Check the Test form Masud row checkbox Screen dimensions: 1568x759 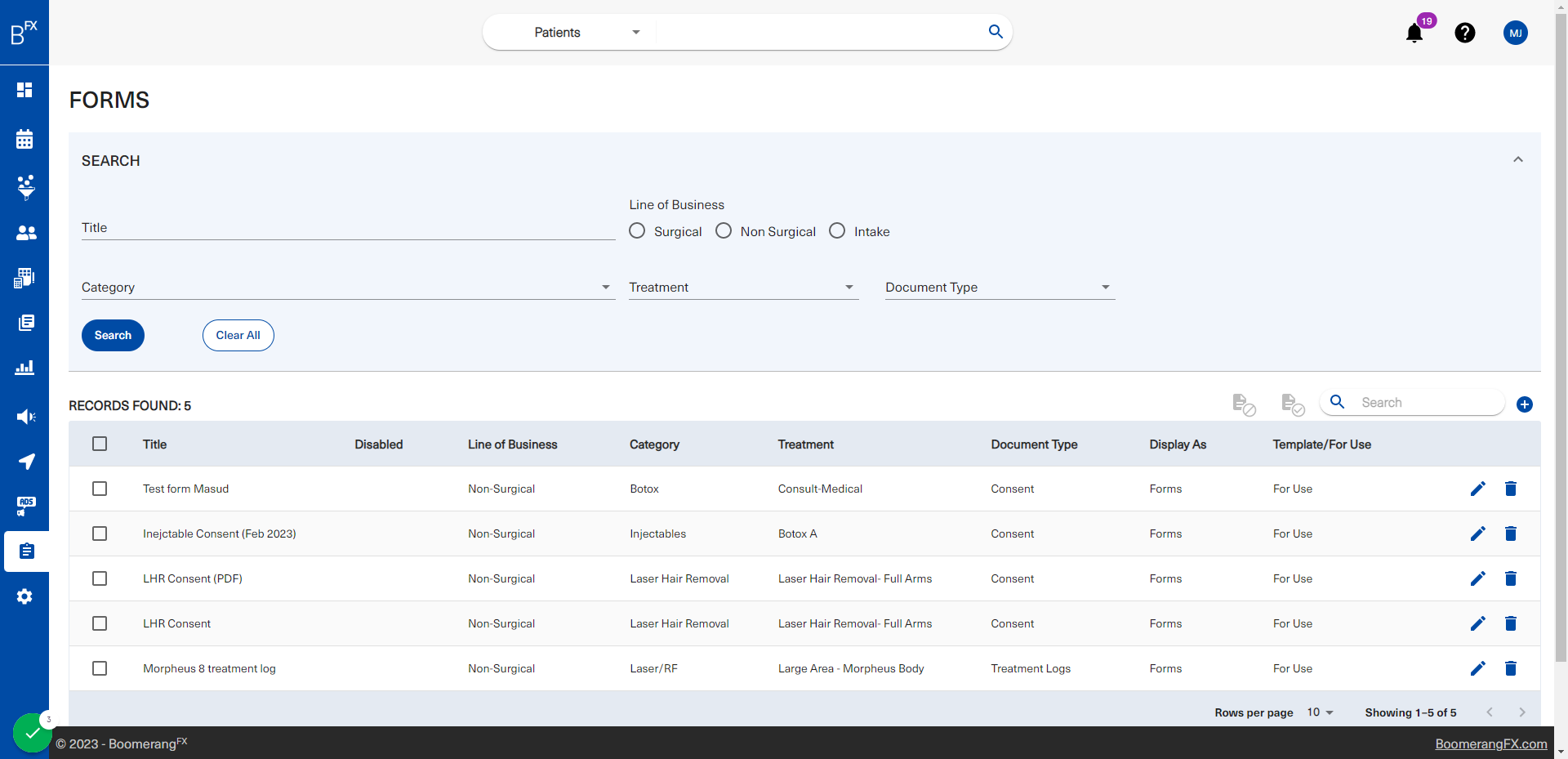(x=100, y=489)
